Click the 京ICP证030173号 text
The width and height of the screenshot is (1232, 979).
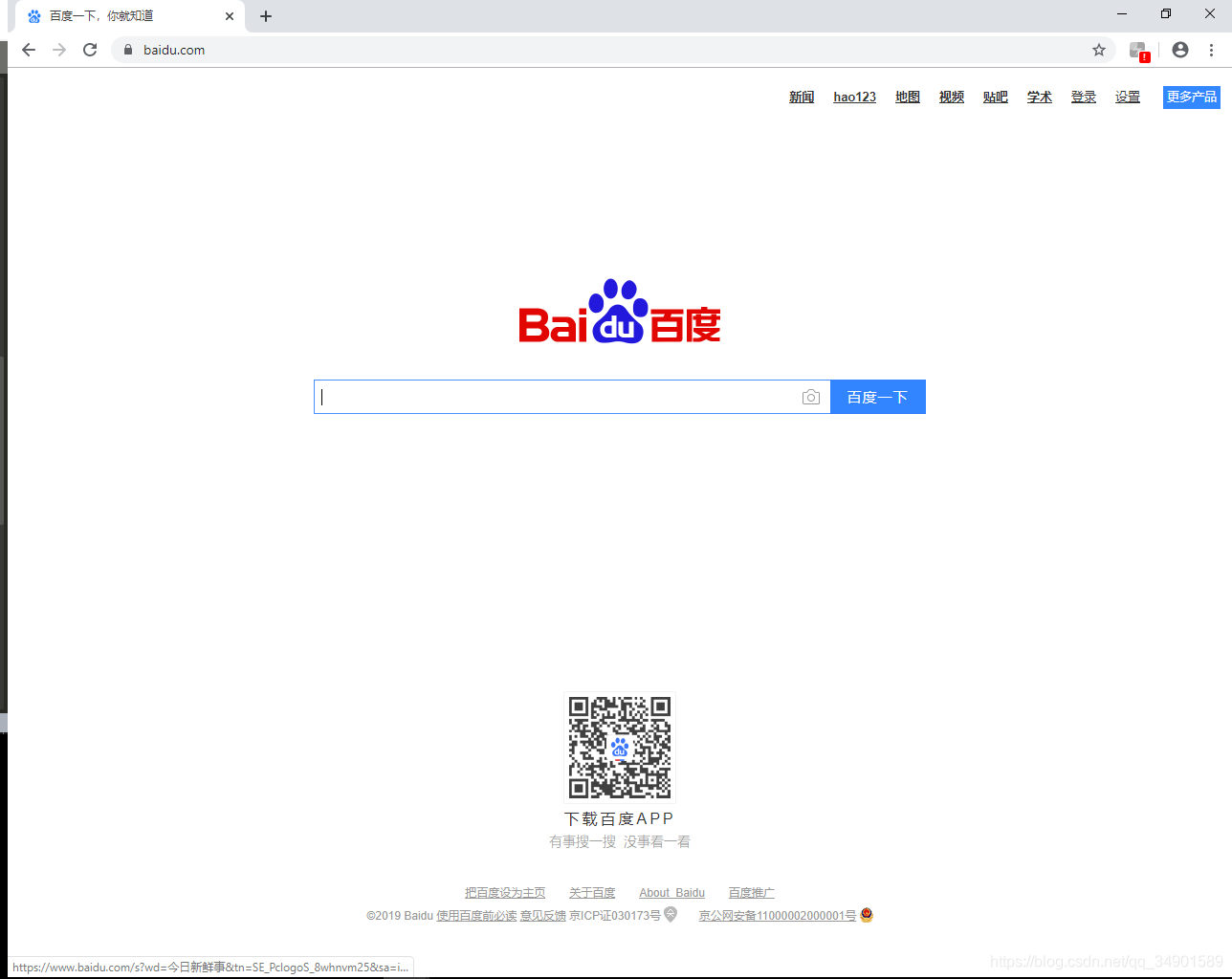tap(615, 916)
